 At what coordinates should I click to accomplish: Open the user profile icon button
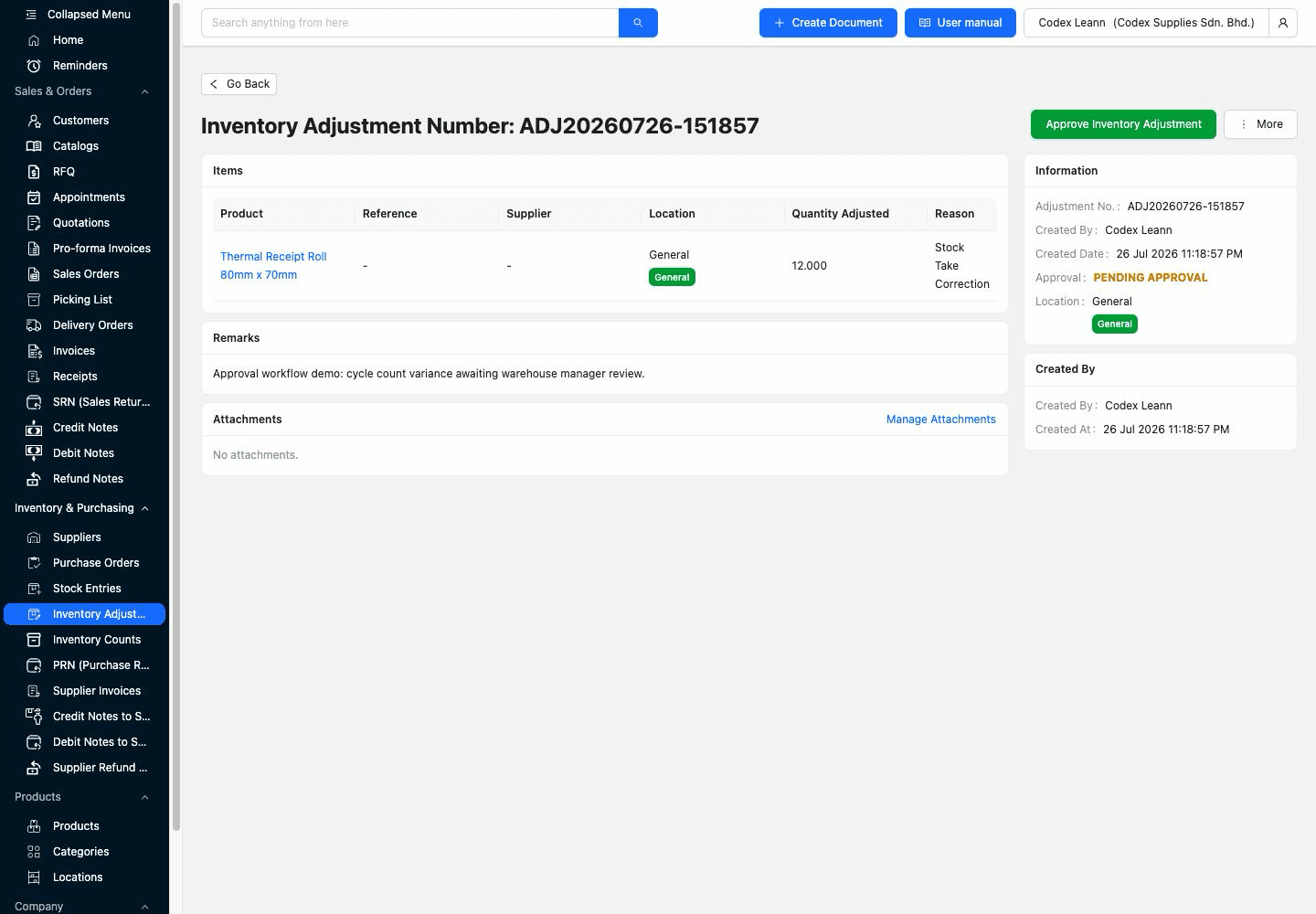click(1283, 23)
